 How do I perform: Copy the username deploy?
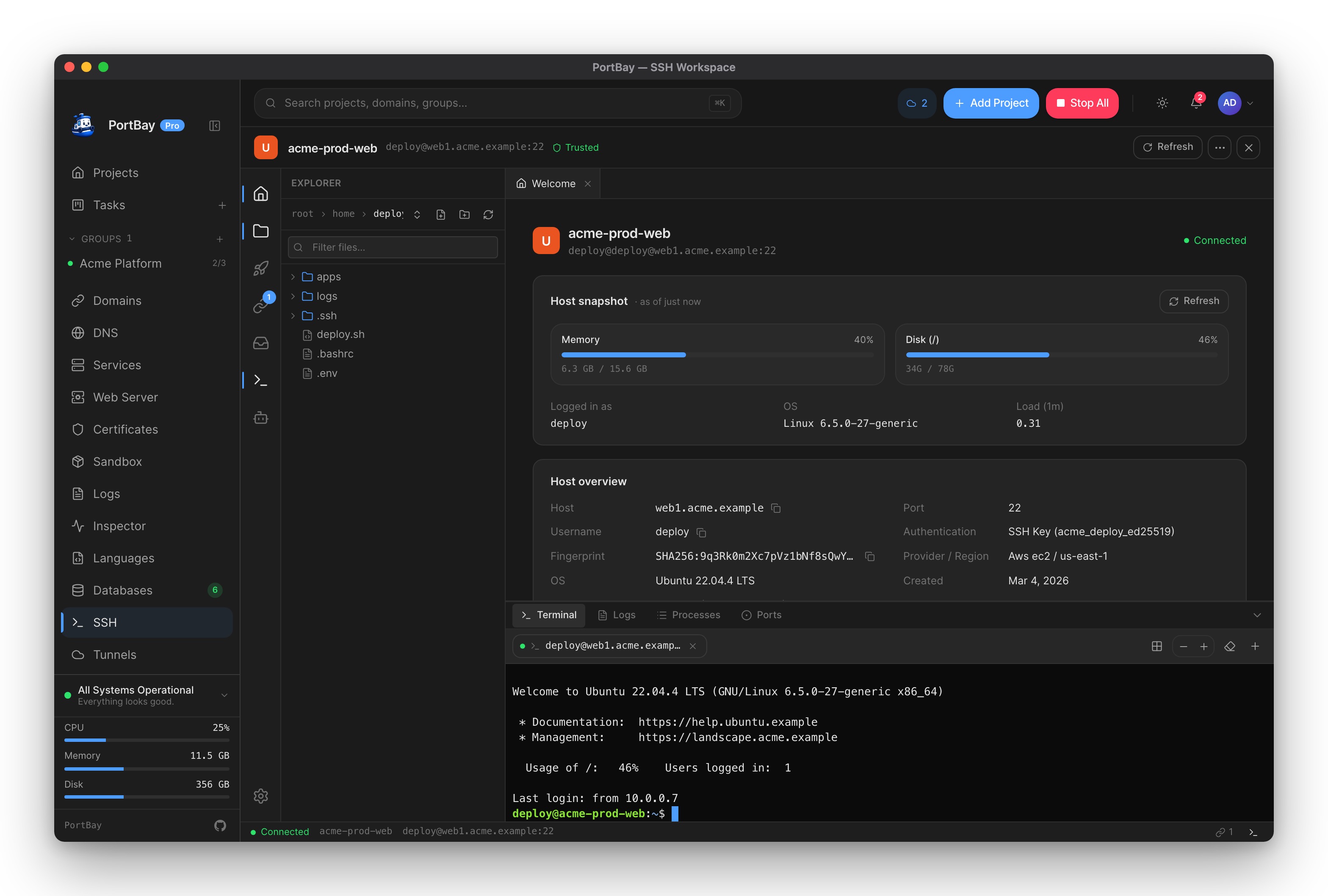(701, 533)
